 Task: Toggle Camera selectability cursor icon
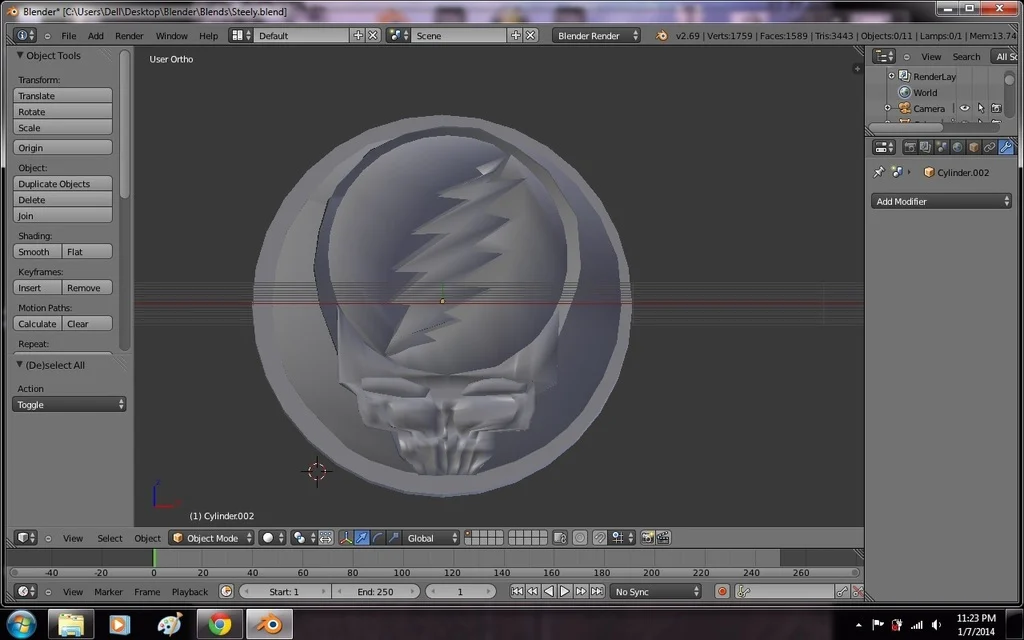(x=980, y=108)
